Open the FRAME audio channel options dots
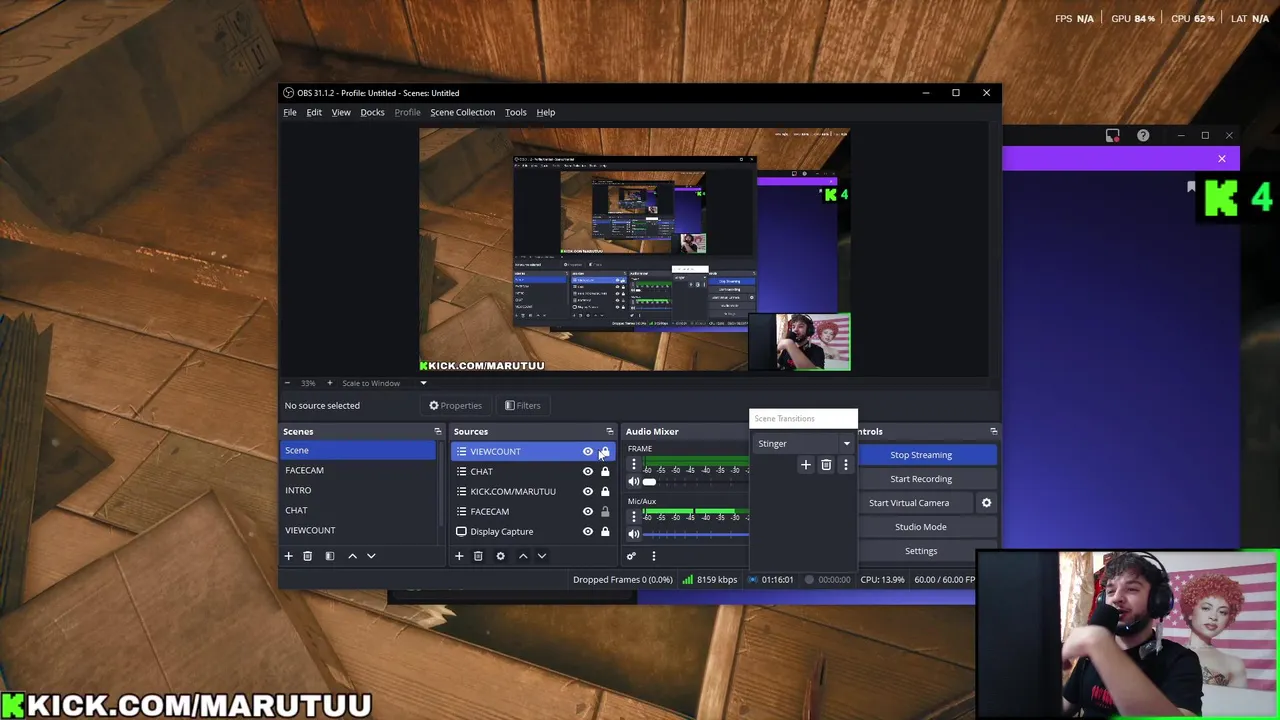This screenshot has width=1280, height=720. pos(633,465)
